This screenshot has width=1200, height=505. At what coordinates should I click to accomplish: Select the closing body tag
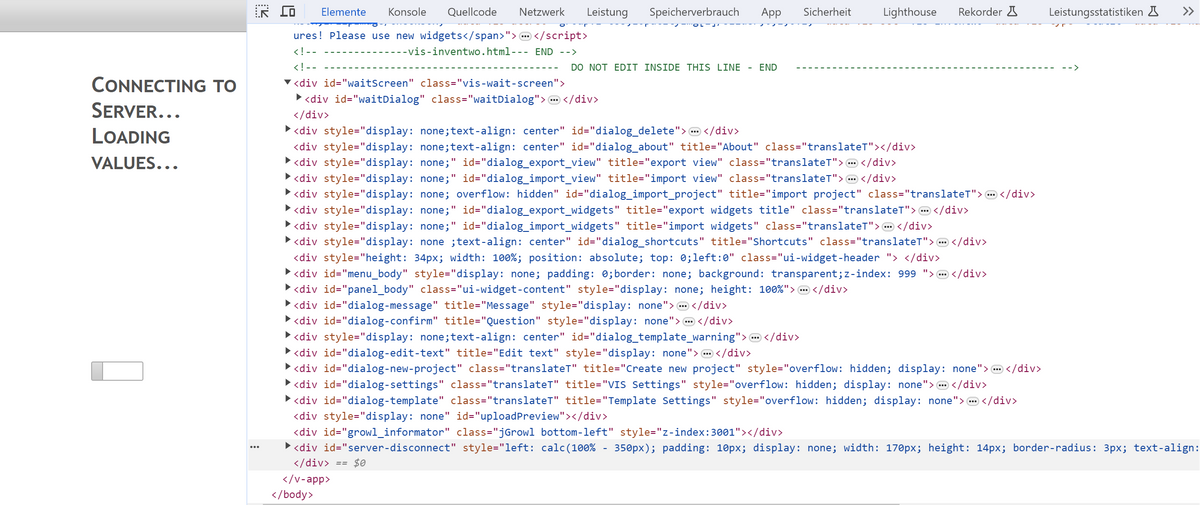pyautogui.click(x=291, y=494)
